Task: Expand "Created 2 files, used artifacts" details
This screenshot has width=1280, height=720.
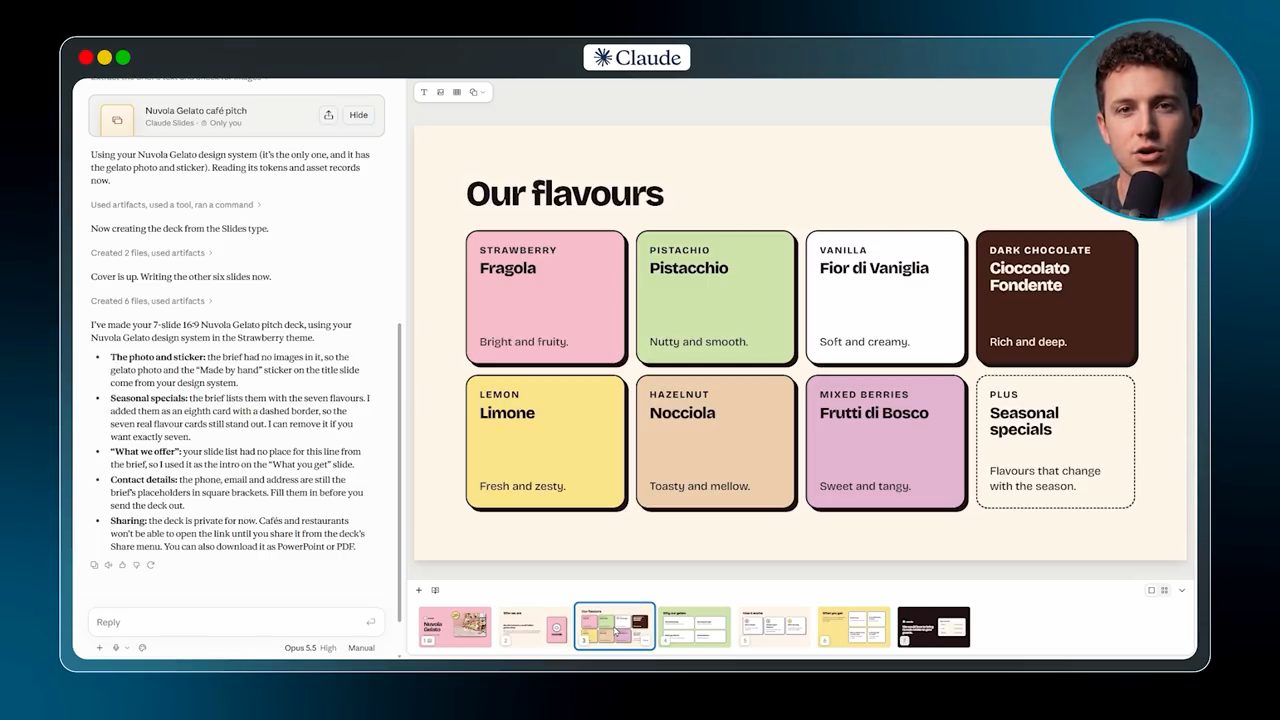Action: pos(151,253)
